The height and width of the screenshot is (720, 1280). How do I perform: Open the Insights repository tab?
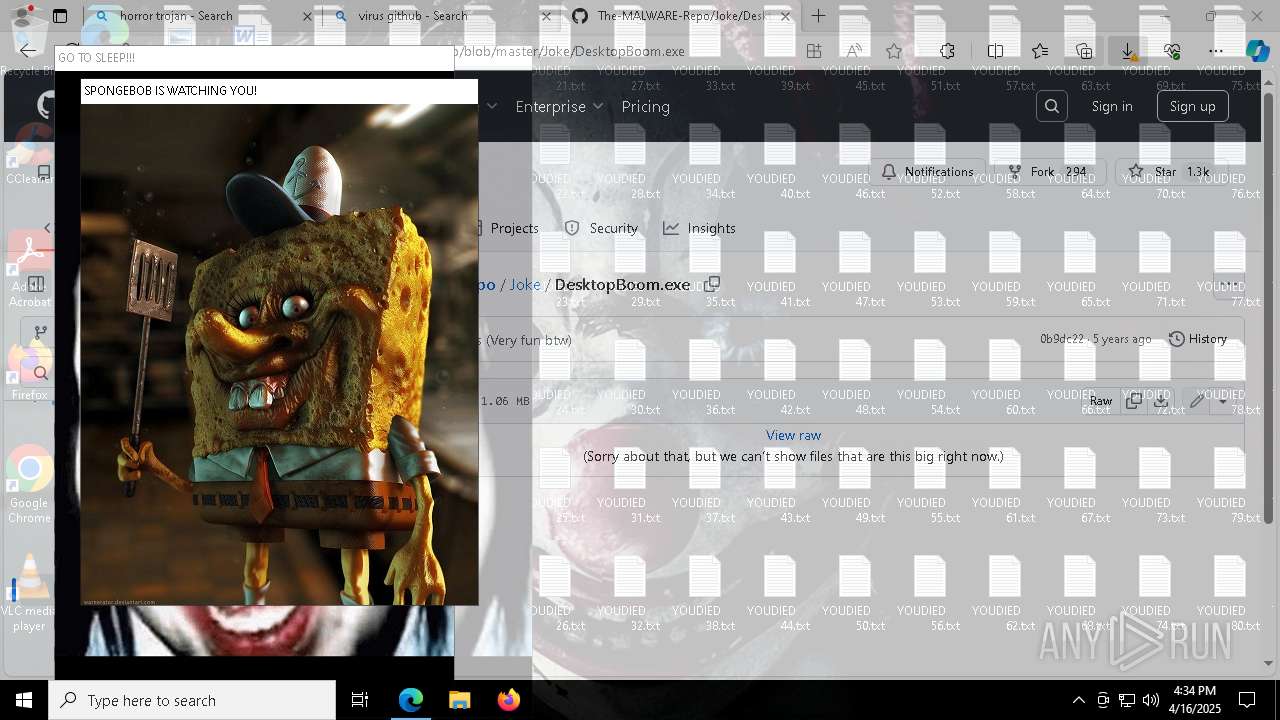(x=699, y=228)
